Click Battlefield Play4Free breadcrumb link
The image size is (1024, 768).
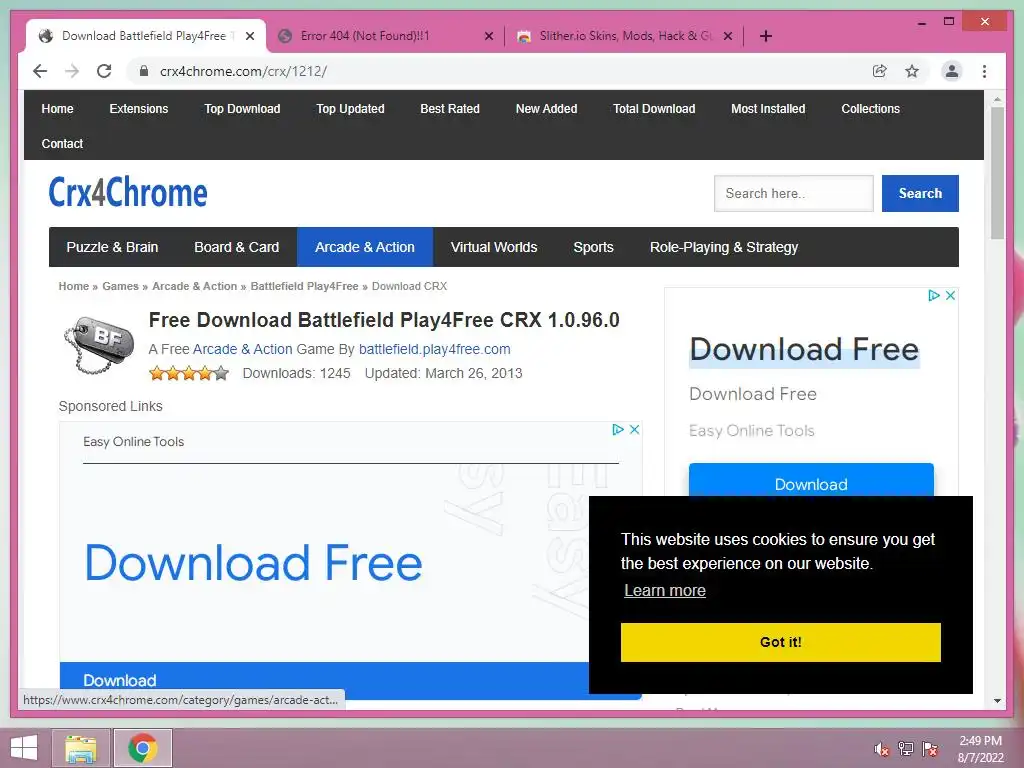[304, 286]
